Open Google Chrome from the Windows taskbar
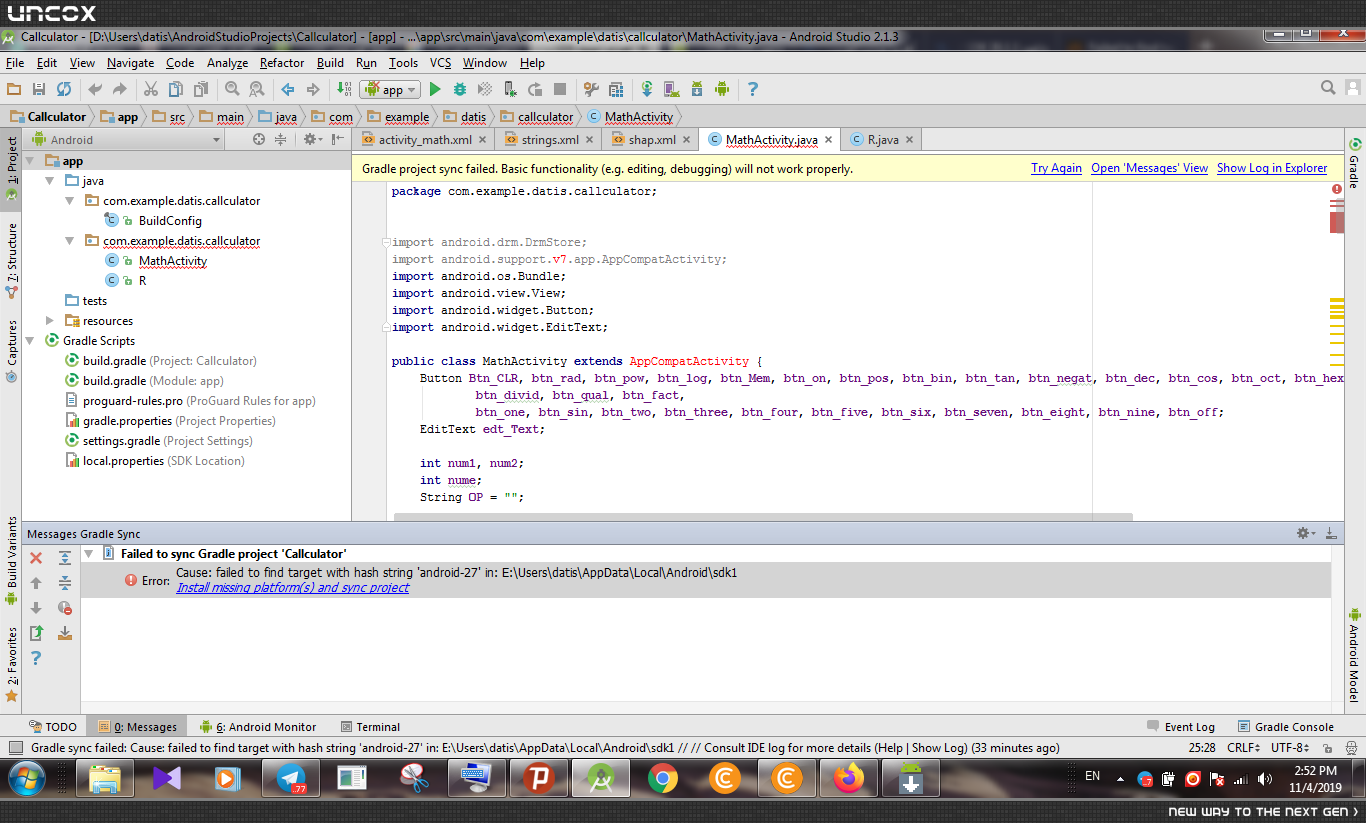The image size is (1366, 823). [662, 778]
